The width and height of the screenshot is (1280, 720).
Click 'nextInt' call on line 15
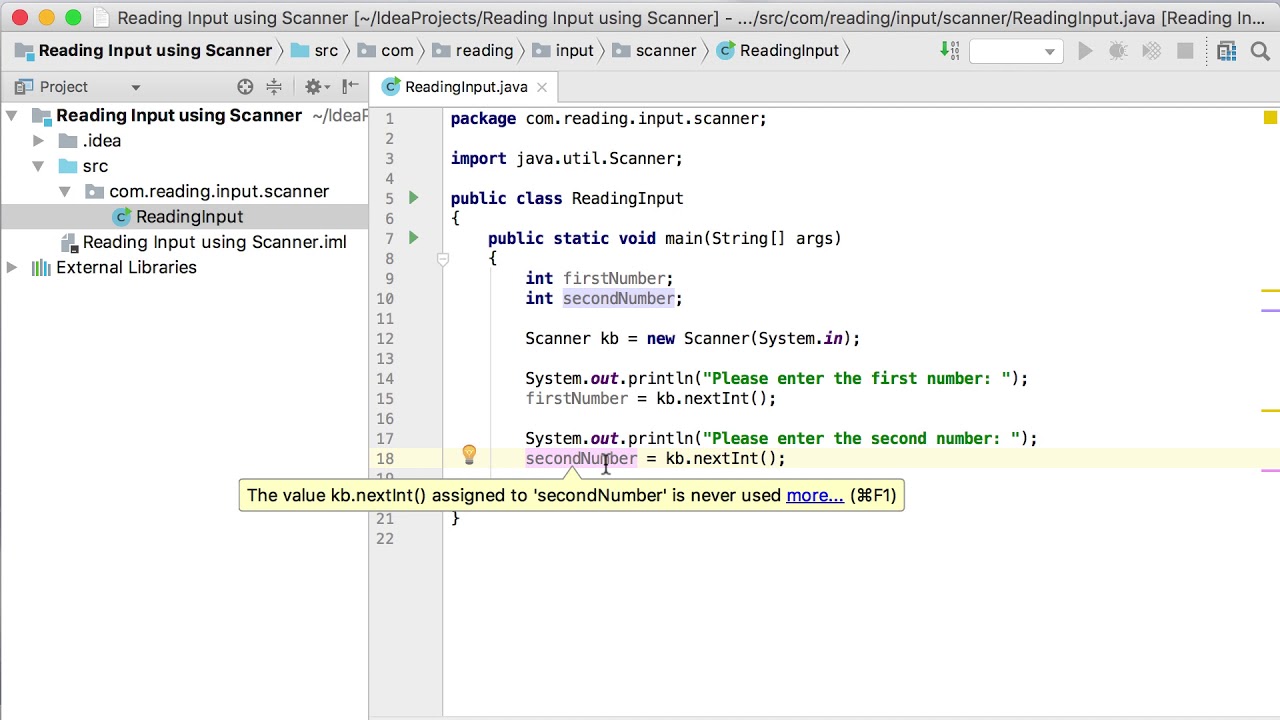coord(716,398)
